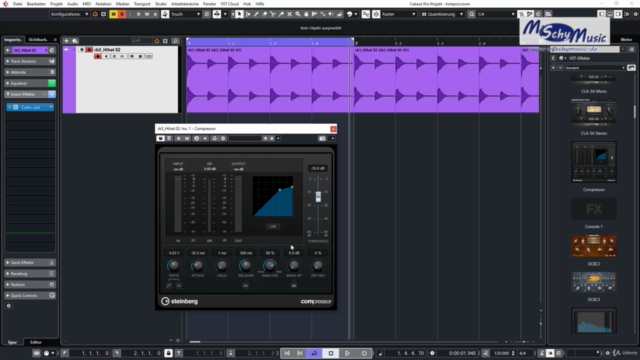Click the Record transport button
The image size is (640, 360).
[x=364, y=353]
